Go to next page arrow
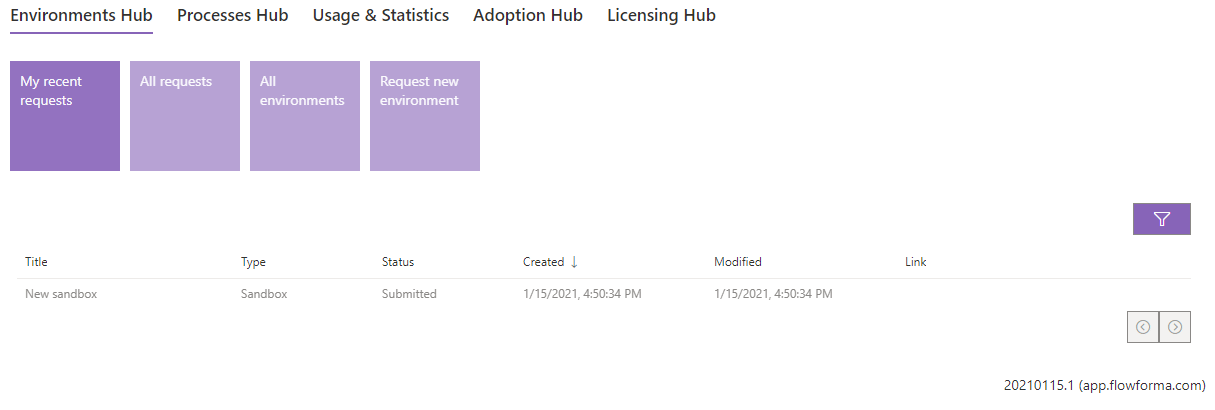Image resolution: width=1215 pixels, height=410 pixels. 1175,326
